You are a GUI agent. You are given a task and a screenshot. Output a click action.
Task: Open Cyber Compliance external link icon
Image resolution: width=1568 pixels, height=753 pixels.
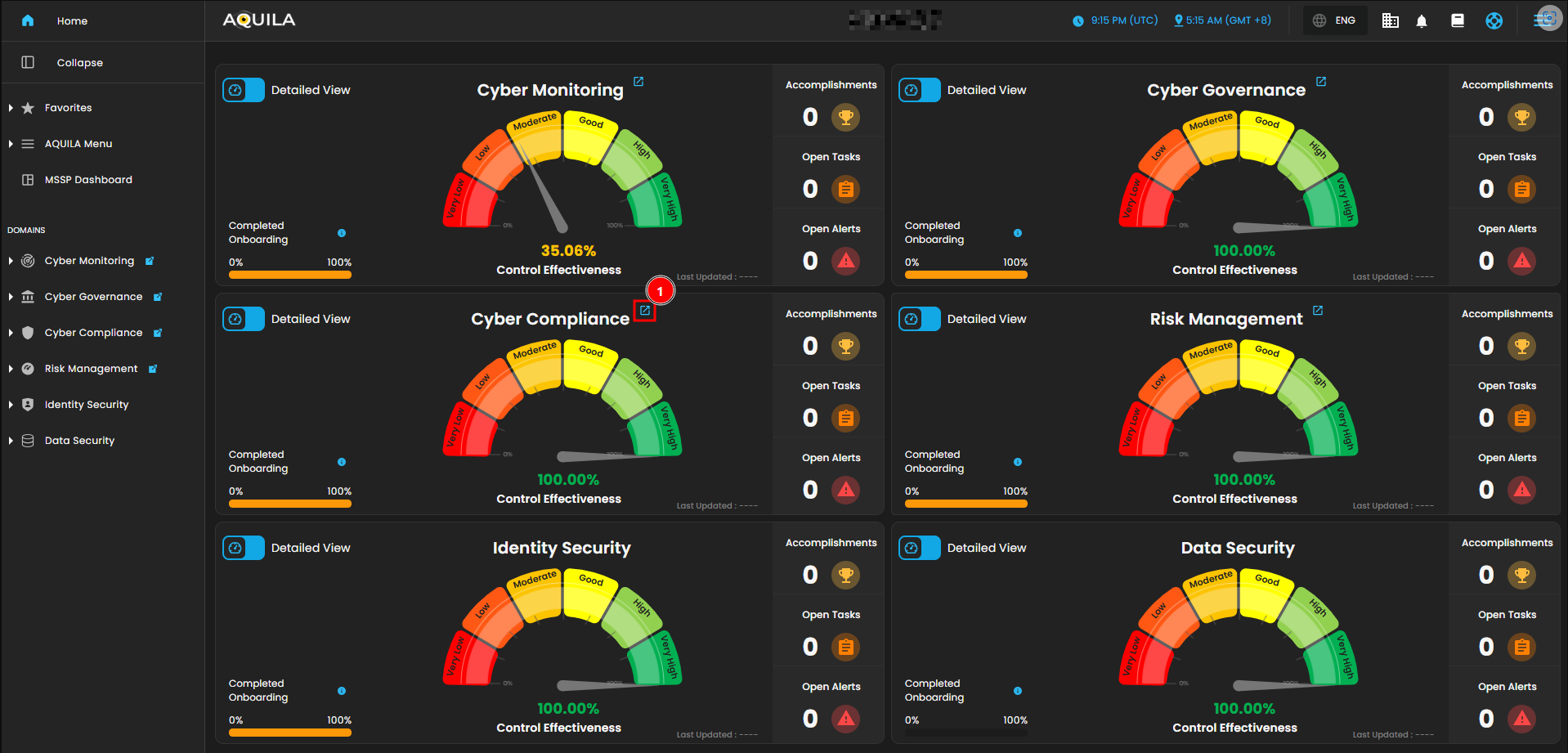[645, 311]
